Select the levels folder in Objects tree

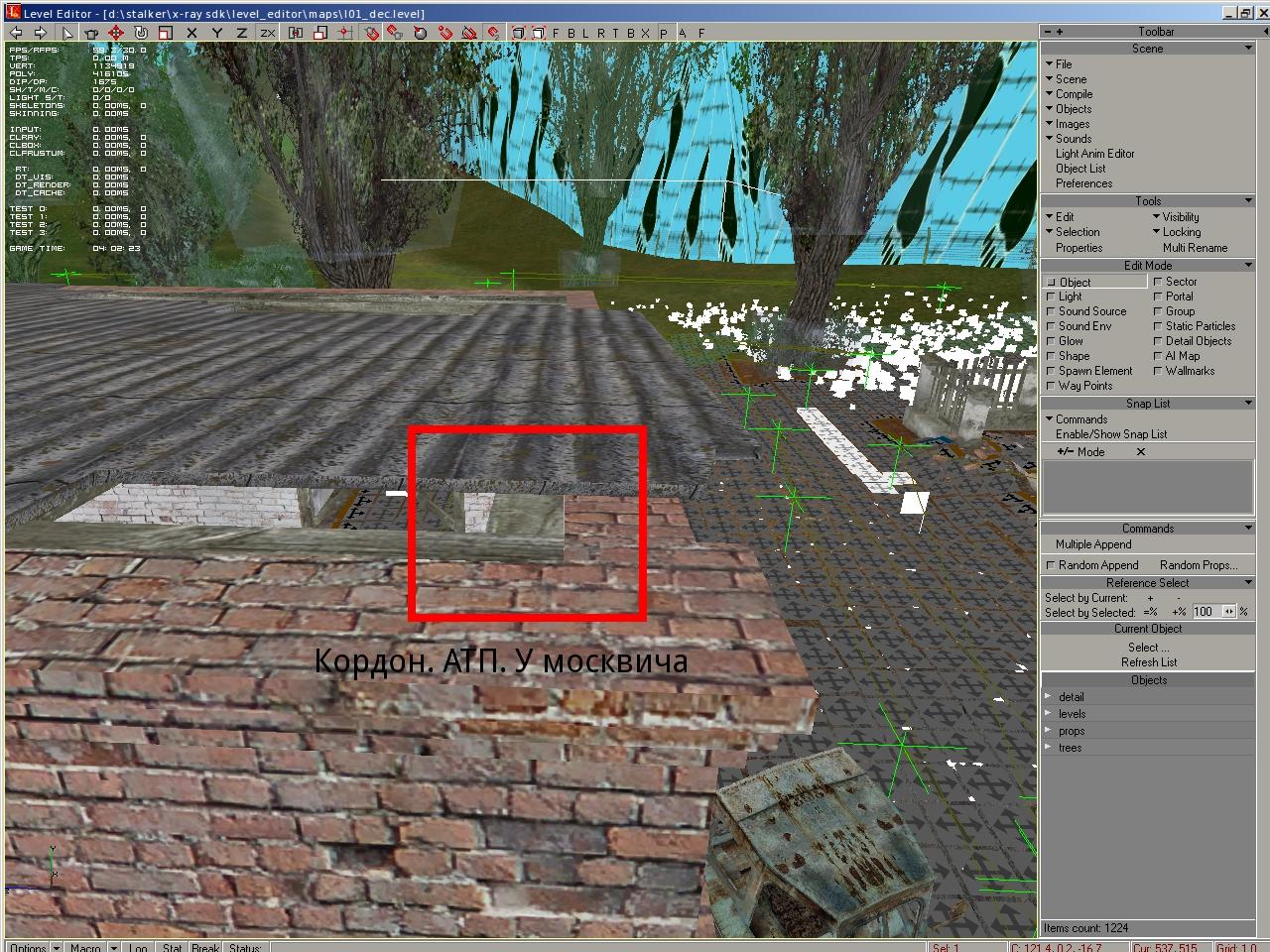[x=1072, y=714]
